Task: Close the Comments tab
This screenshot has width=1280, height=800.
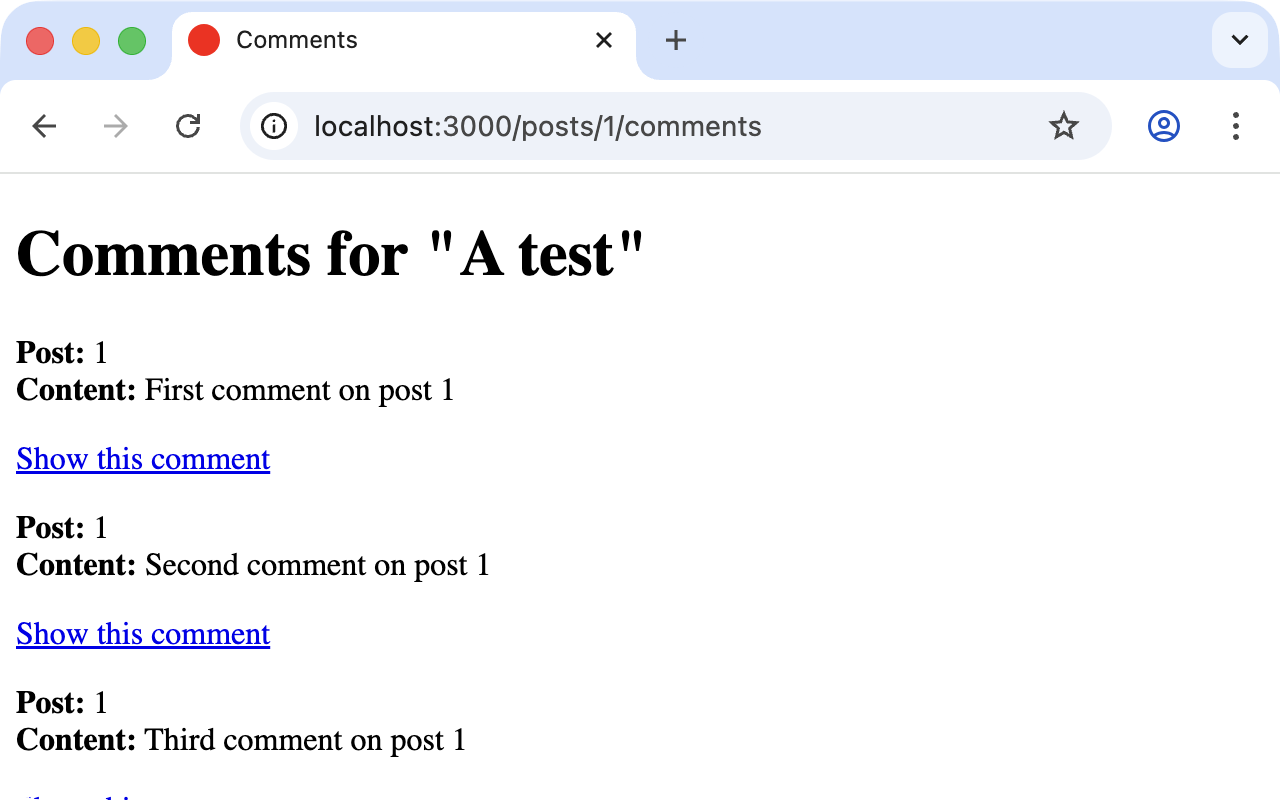Action: point(604,40)
